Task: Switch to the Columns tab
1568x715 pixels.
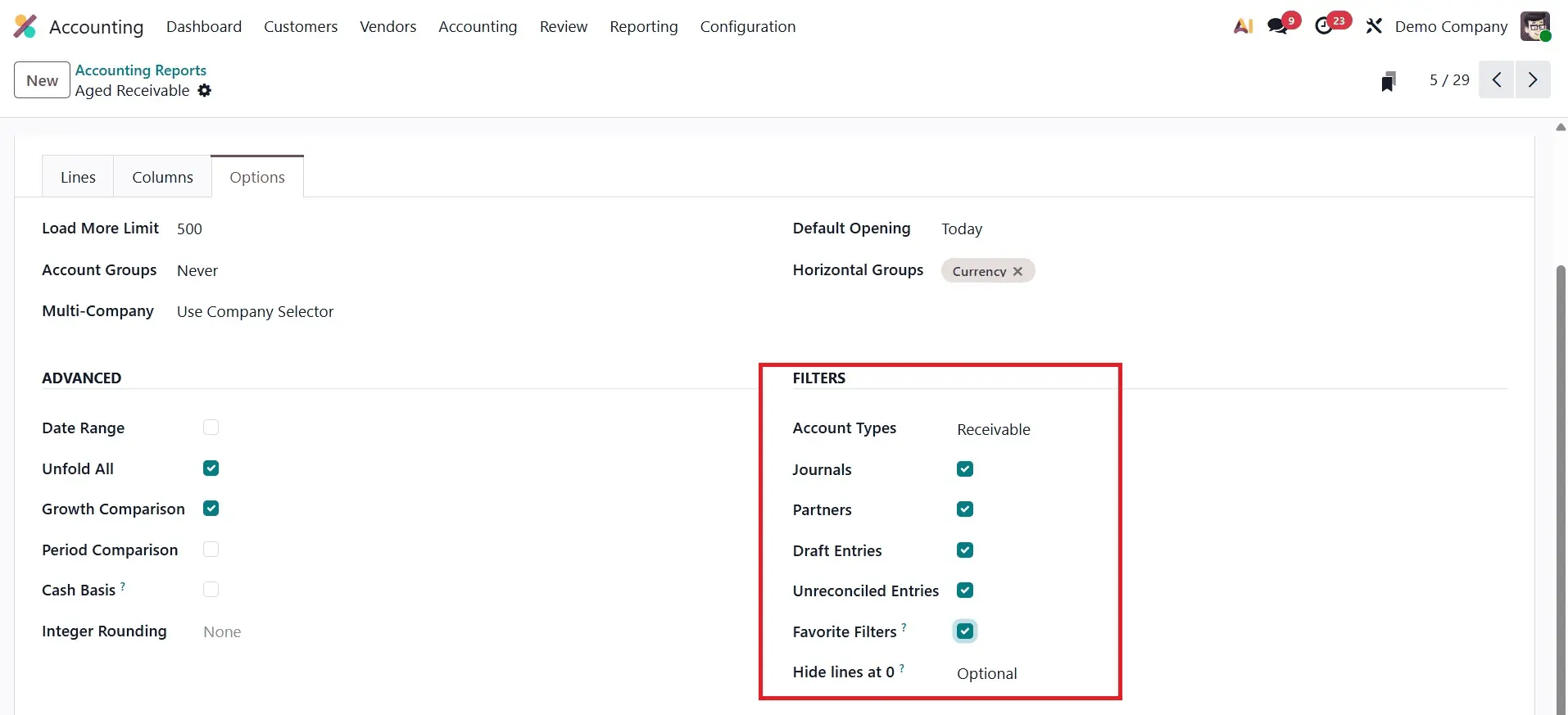Action: [x=162, y=177]
